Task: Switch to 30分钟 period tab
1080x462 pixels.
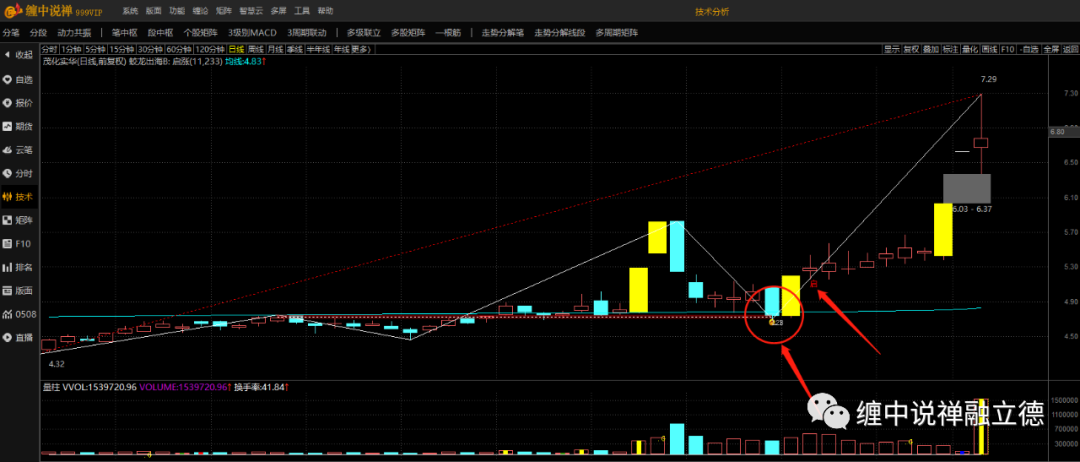Action: coord(149,49)
